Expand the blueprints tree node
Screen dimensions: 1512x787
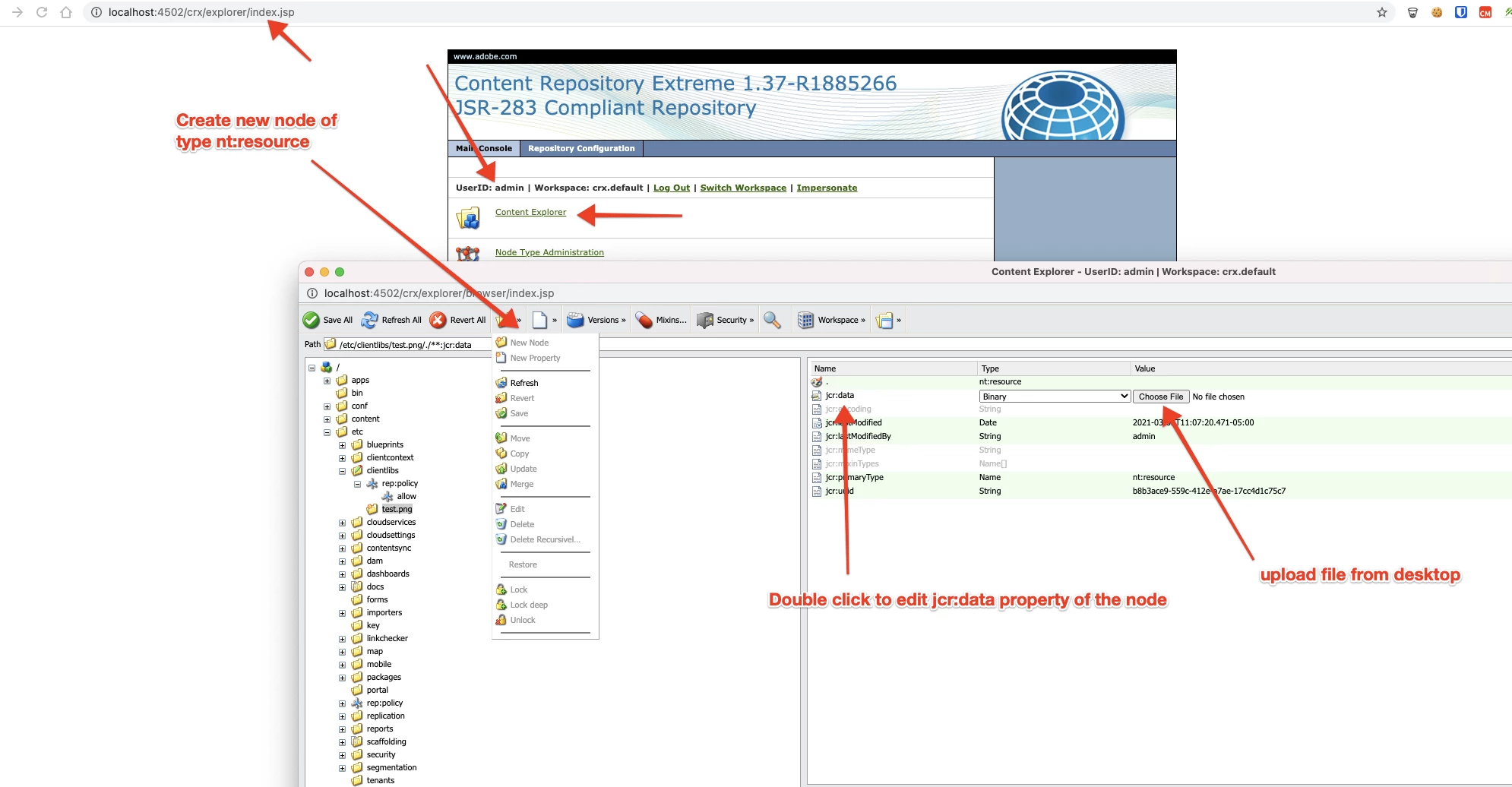pos(343,445)
